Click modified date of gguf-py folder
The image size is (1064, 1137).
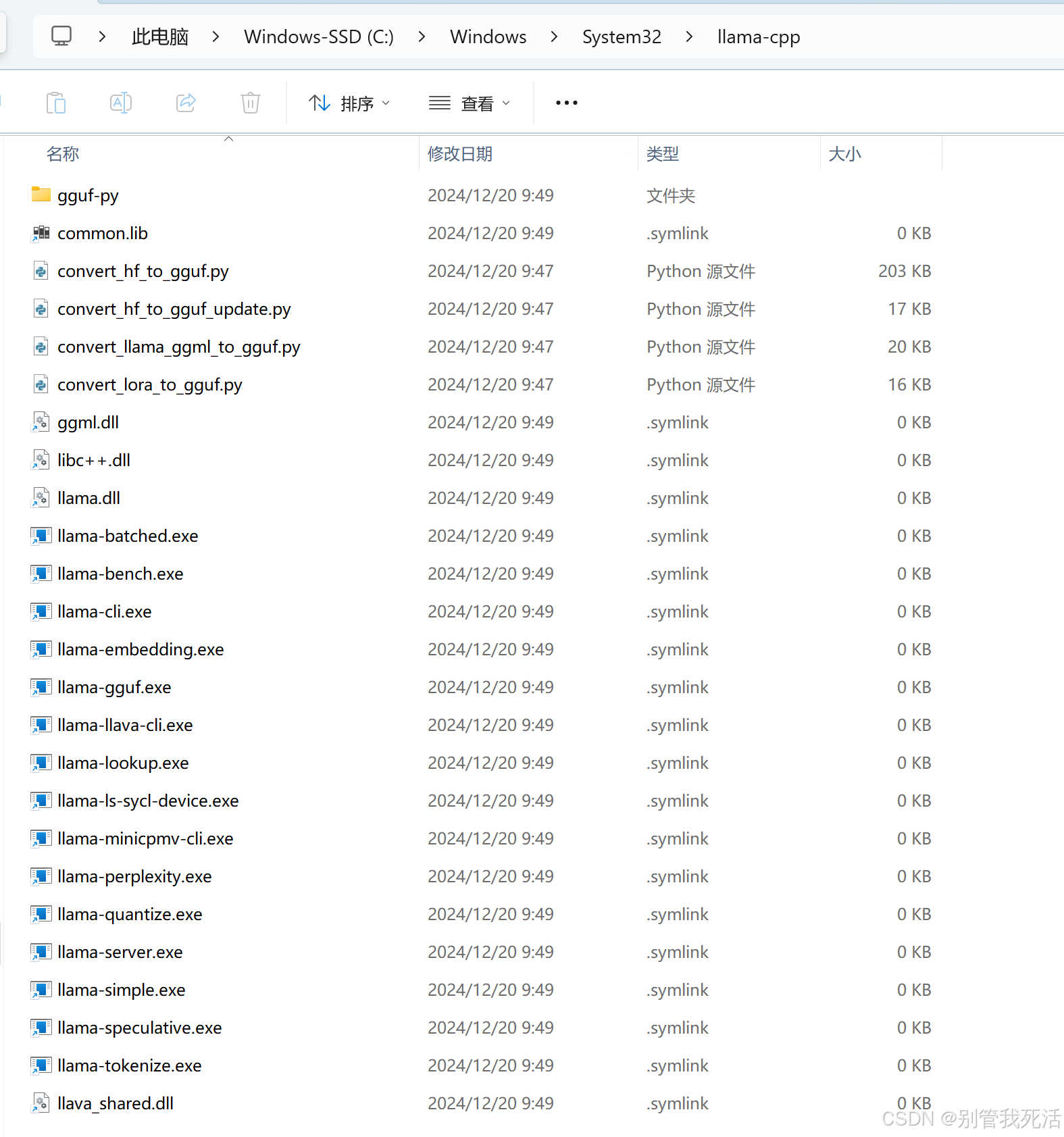tap(490, 195)
